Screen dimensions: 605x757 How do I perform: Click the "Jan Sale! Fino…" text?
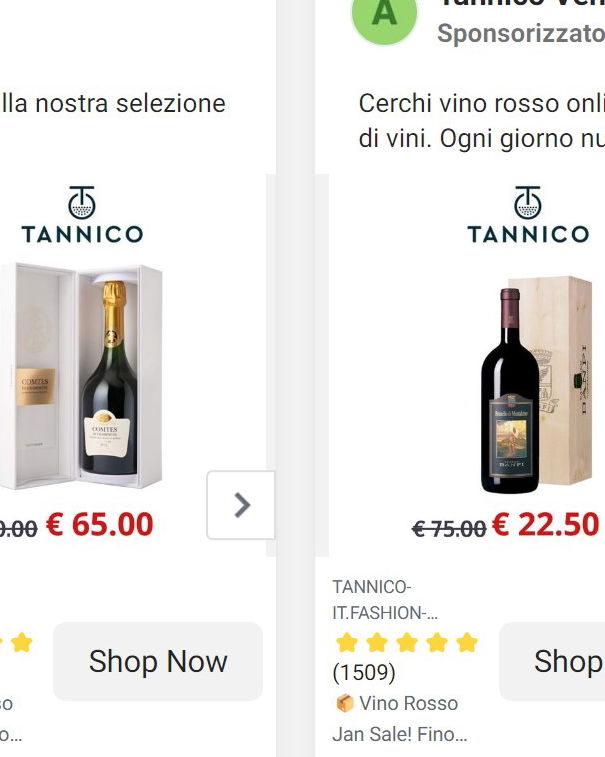click(x=399, y=735)
